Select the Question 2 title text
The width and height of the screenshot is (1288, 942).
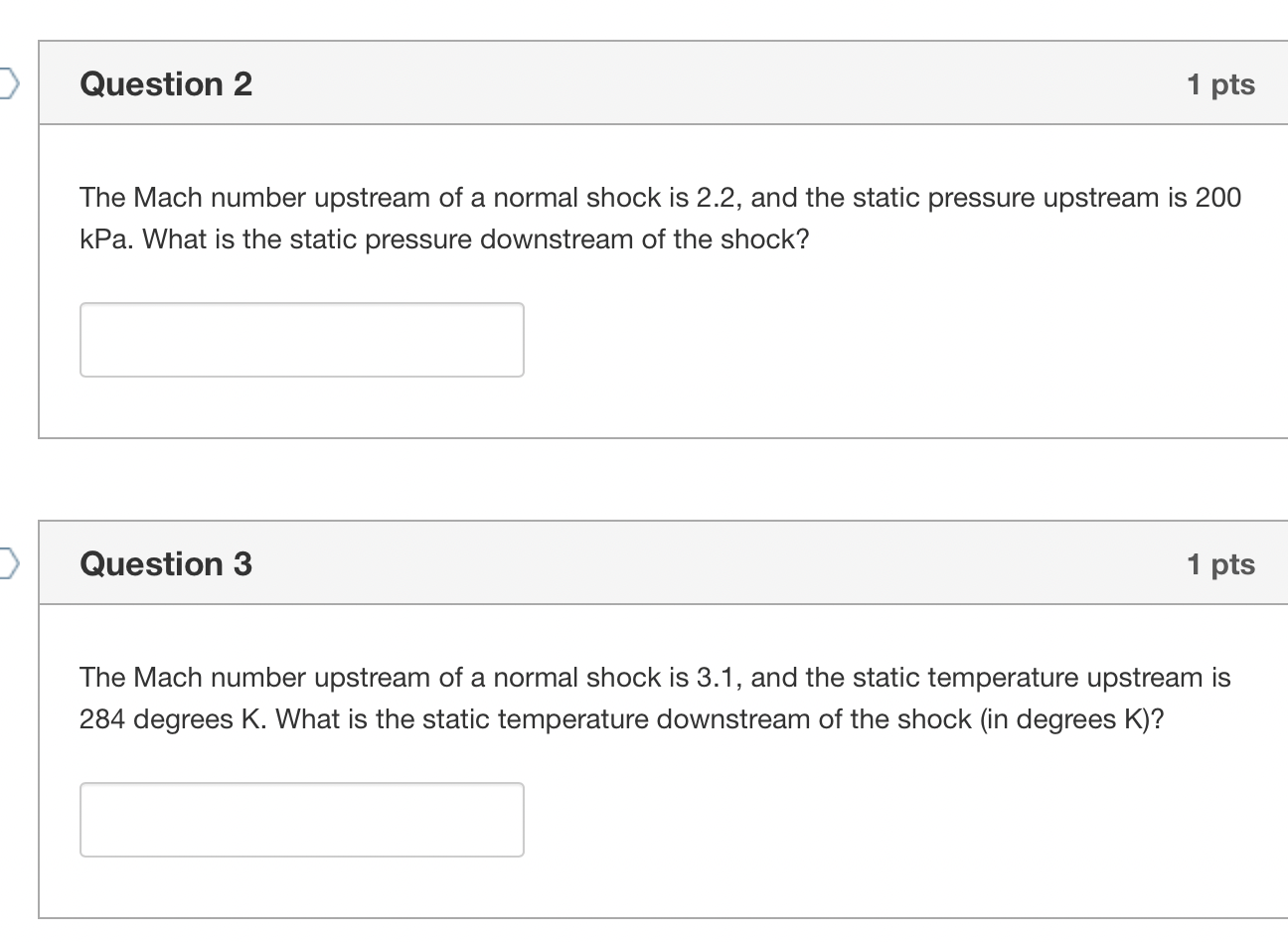coord(165,84)
